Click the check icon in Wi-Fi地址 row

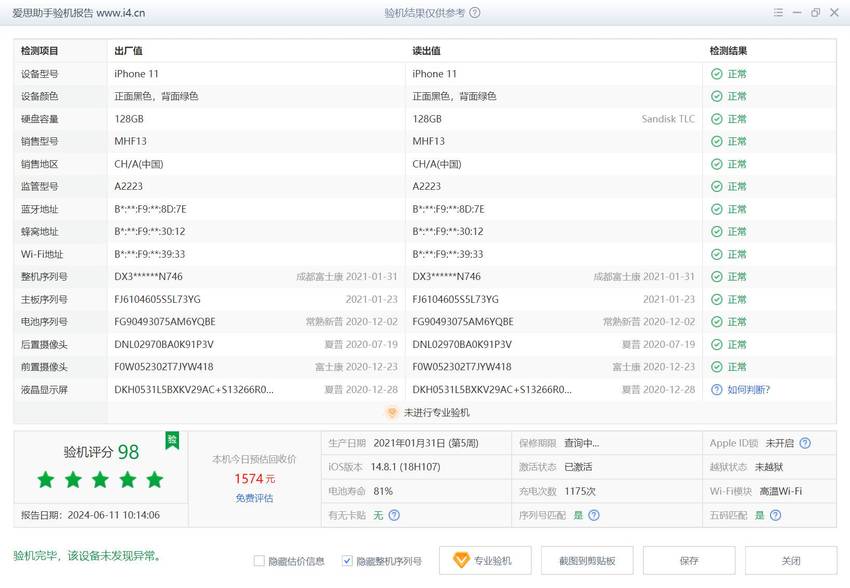coord(717,254)
